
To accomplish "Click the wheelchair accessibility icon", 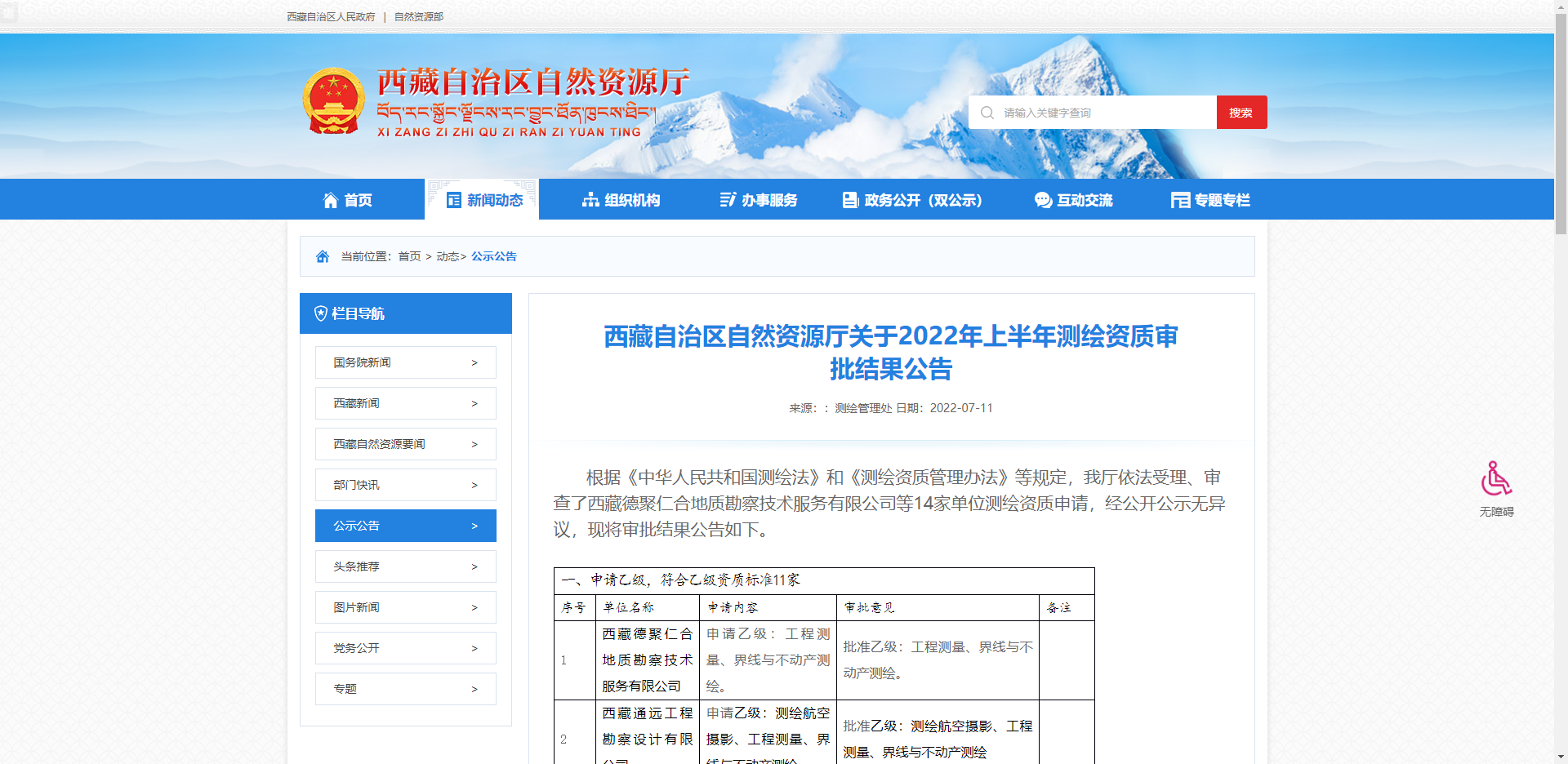I will click(1496, 480).
